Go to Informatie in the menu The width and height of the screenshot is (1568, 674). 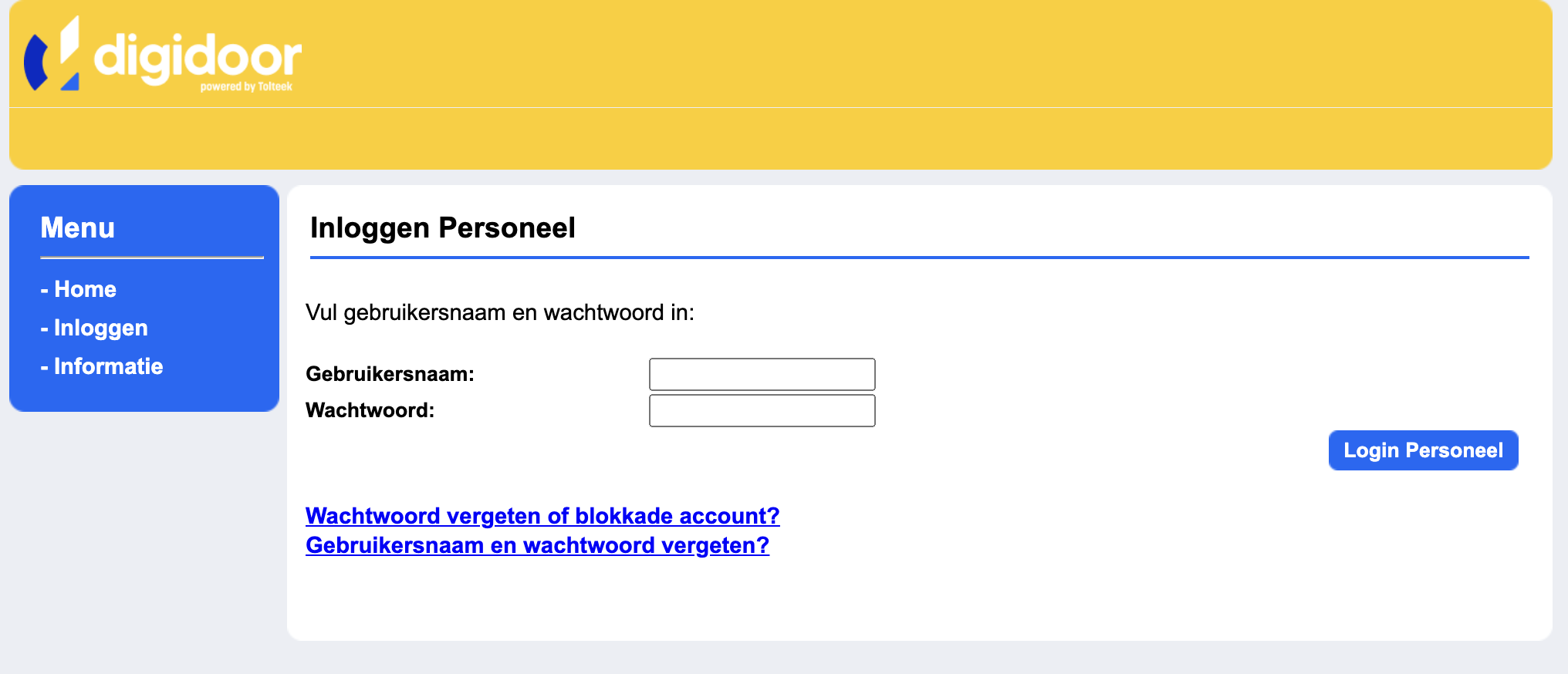coord(102,366)
